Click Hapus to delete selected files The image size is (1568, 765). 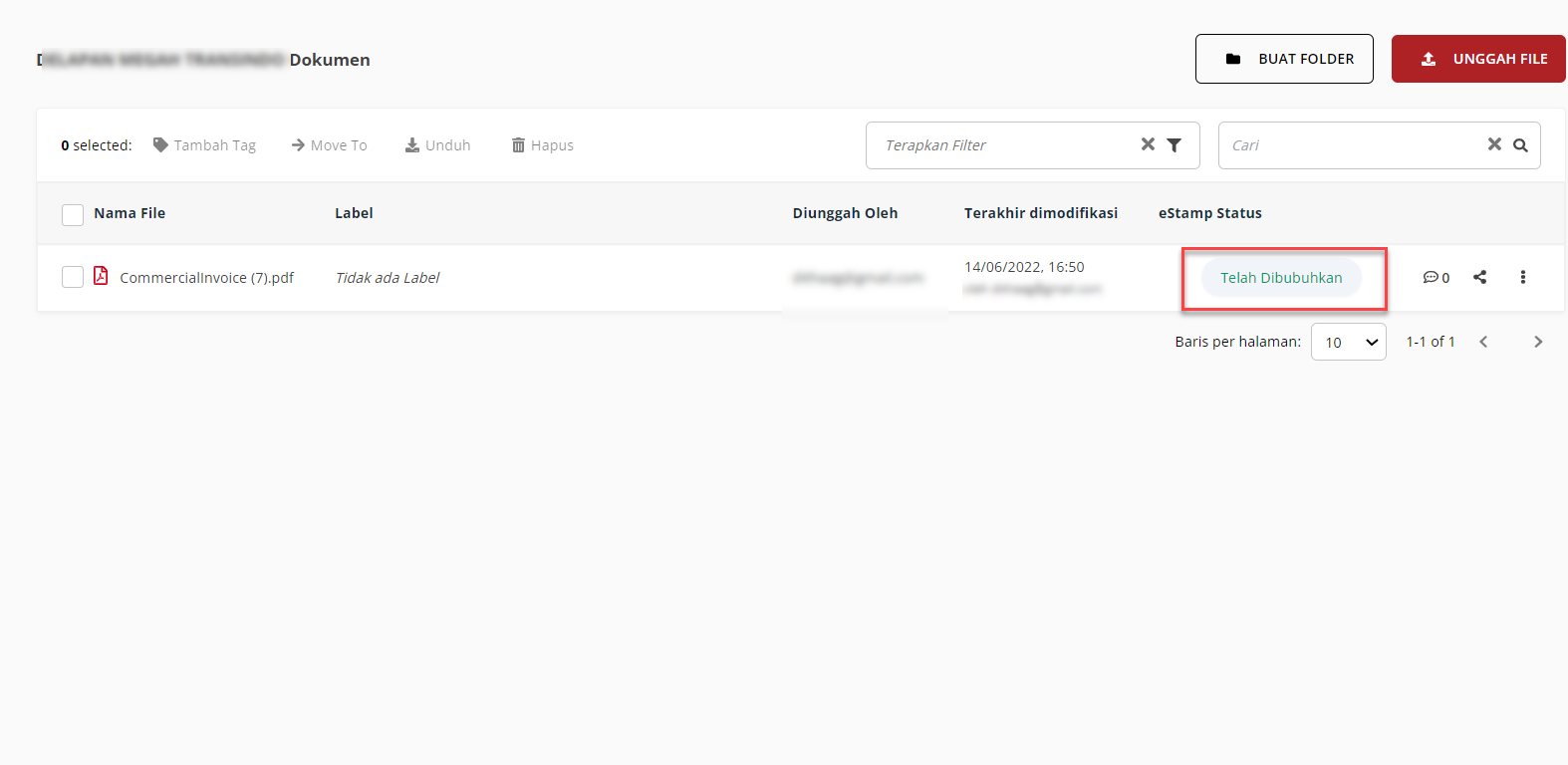point(542,145)
